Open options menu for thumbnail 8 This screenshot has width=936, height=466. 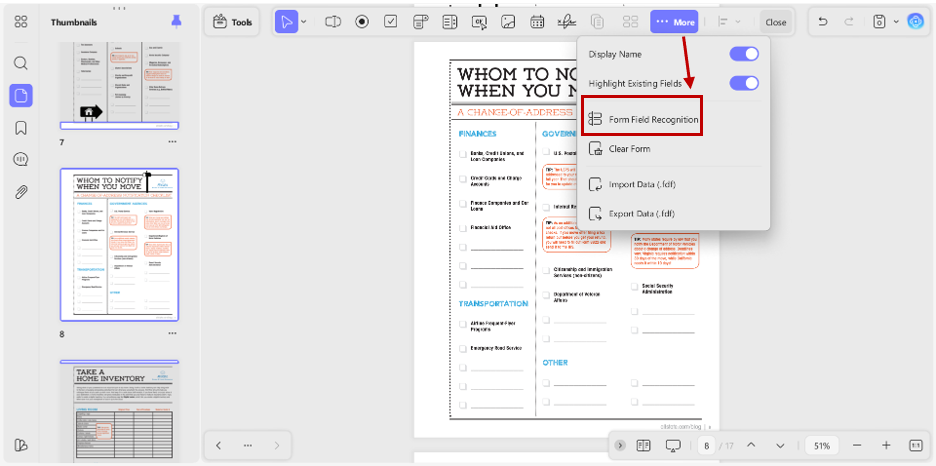point(173,334)
